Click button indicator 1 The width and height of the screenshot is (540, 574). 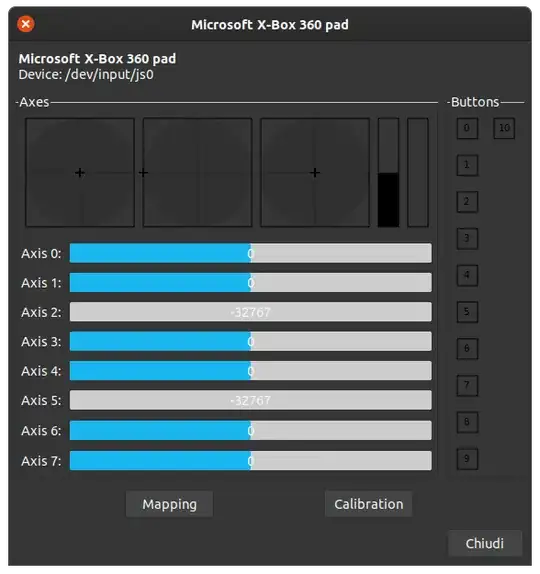pyautogui.click(x=467, y=165)
